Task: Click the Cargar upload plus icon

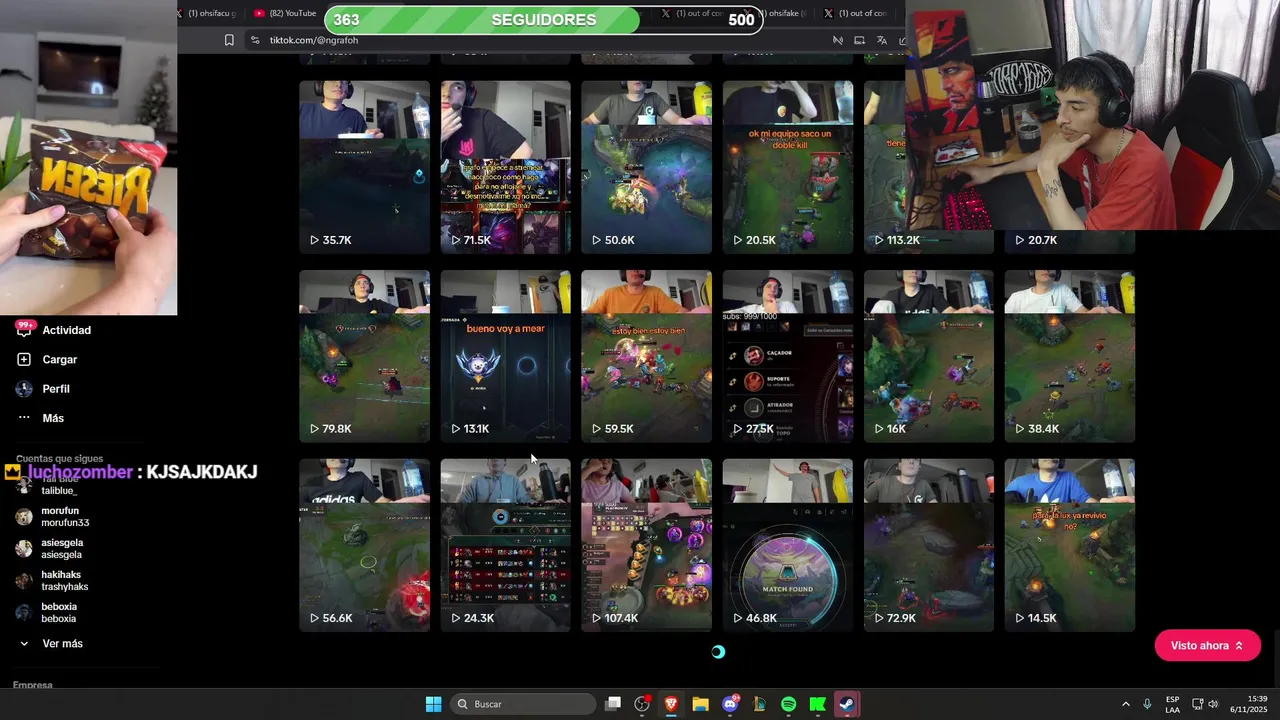Action: (x=24, y=359)
